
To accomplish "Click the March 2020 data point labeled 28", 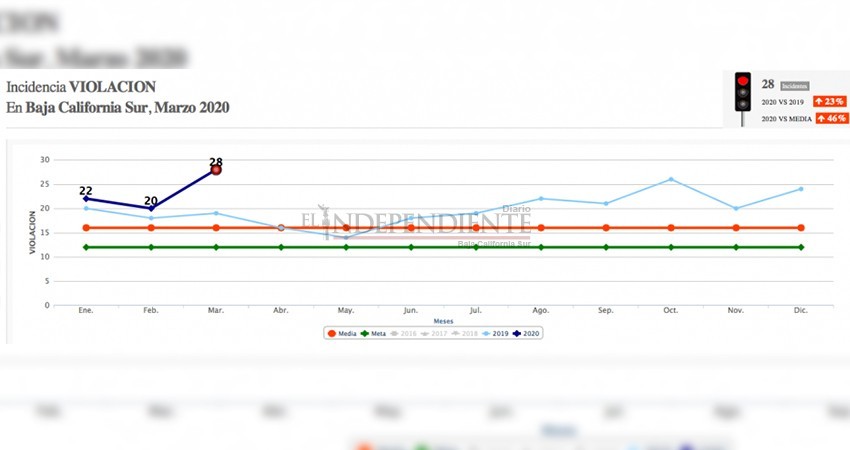I will click(216, 170).
